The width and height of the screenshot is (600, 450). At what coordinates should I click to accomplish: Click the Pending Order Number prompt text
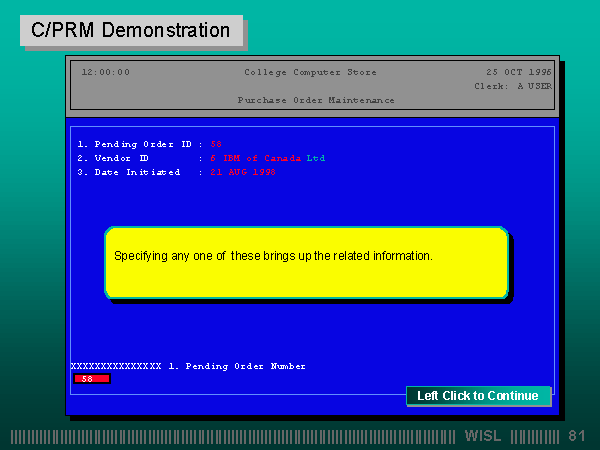[x=237, y=366]
